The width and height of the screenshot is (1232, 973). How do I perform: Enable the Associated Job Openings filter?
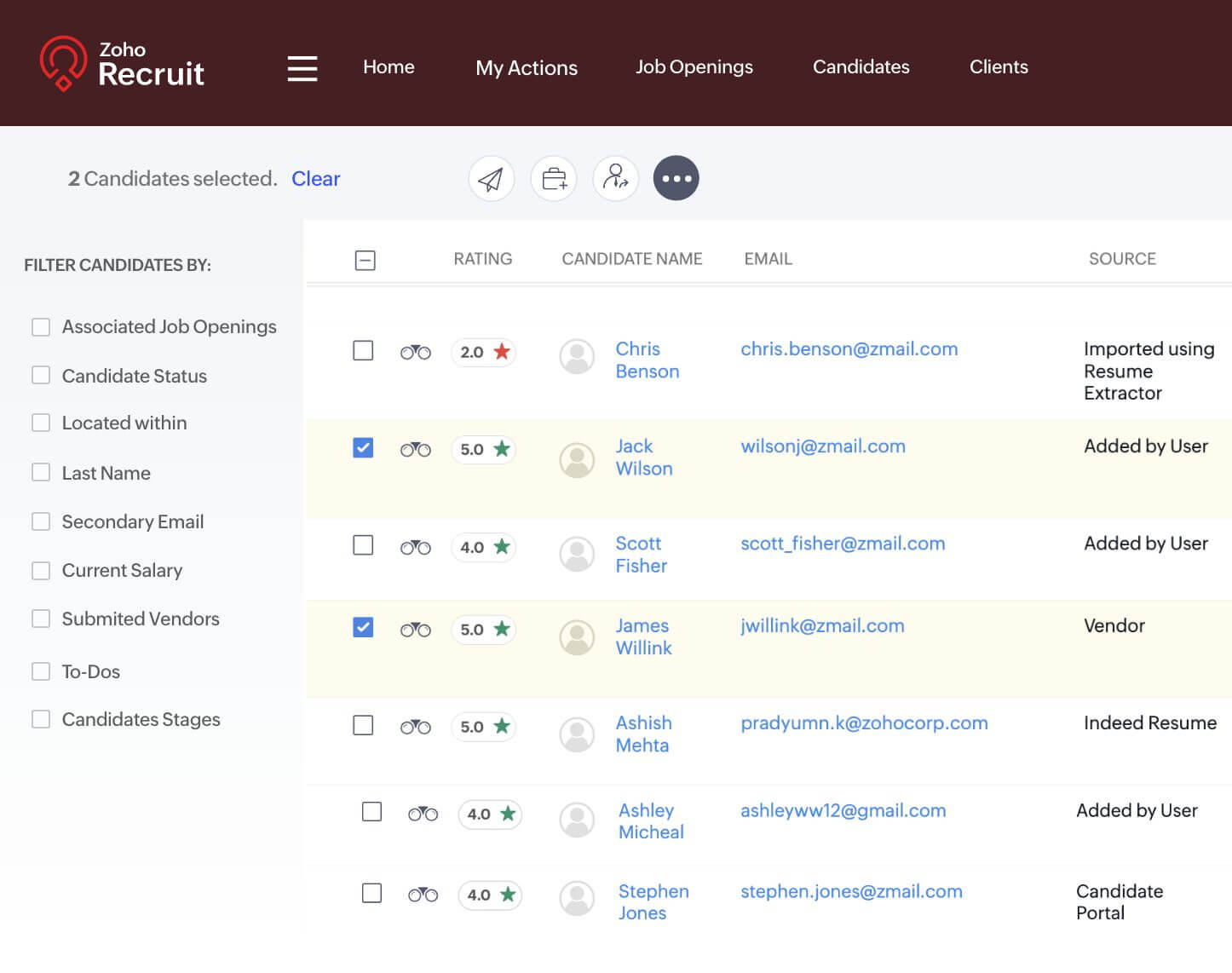click(41, 327)
